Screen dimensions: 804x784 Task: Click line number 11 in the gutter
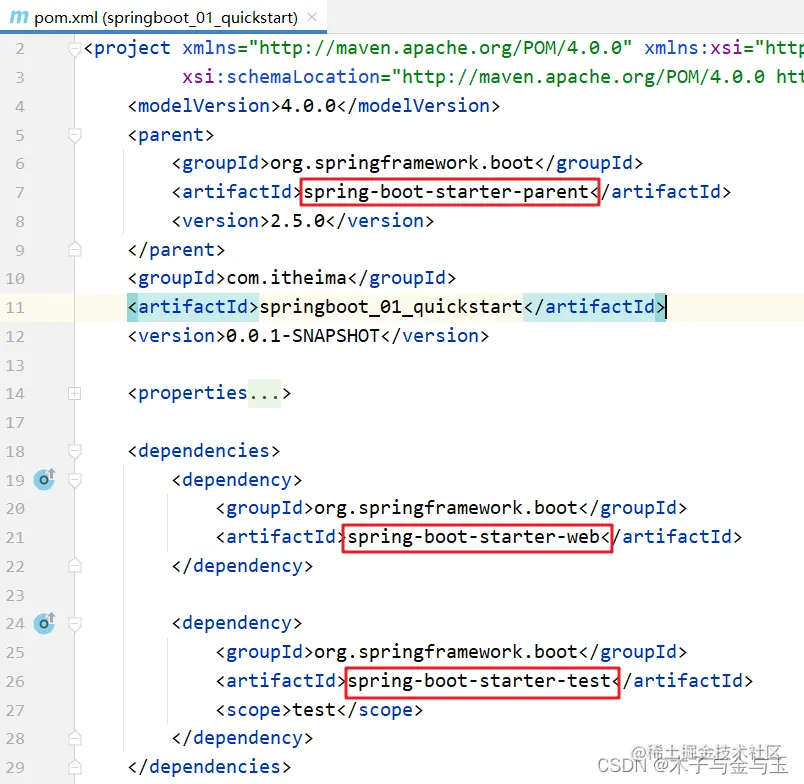coord(15,308)
